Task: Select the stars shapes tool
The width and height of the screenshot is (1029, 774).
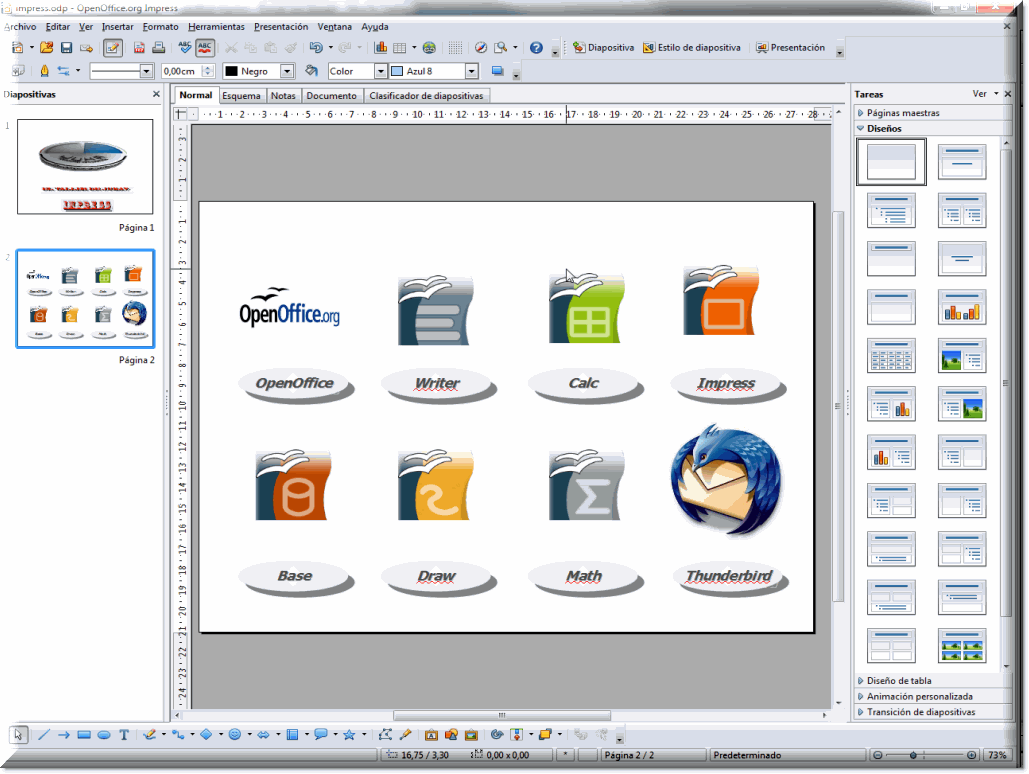Action: pyautogui.click(x=349, y=735)
